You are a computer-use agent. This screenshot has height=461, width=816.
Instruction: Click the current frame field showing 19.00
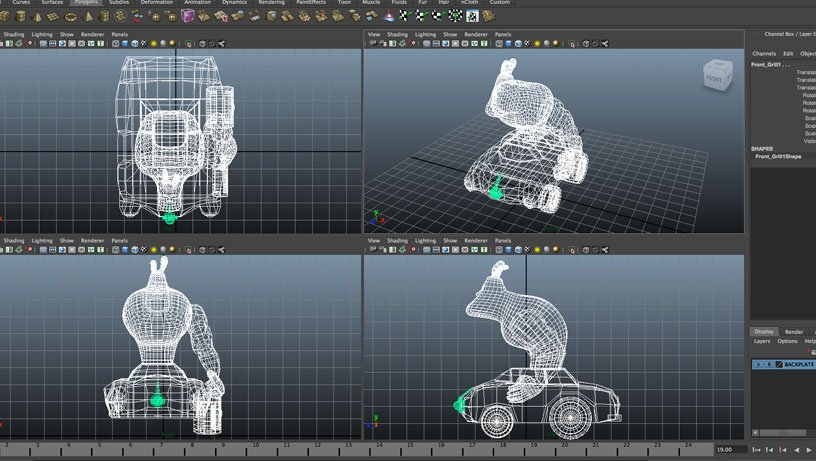click(730, 450)
